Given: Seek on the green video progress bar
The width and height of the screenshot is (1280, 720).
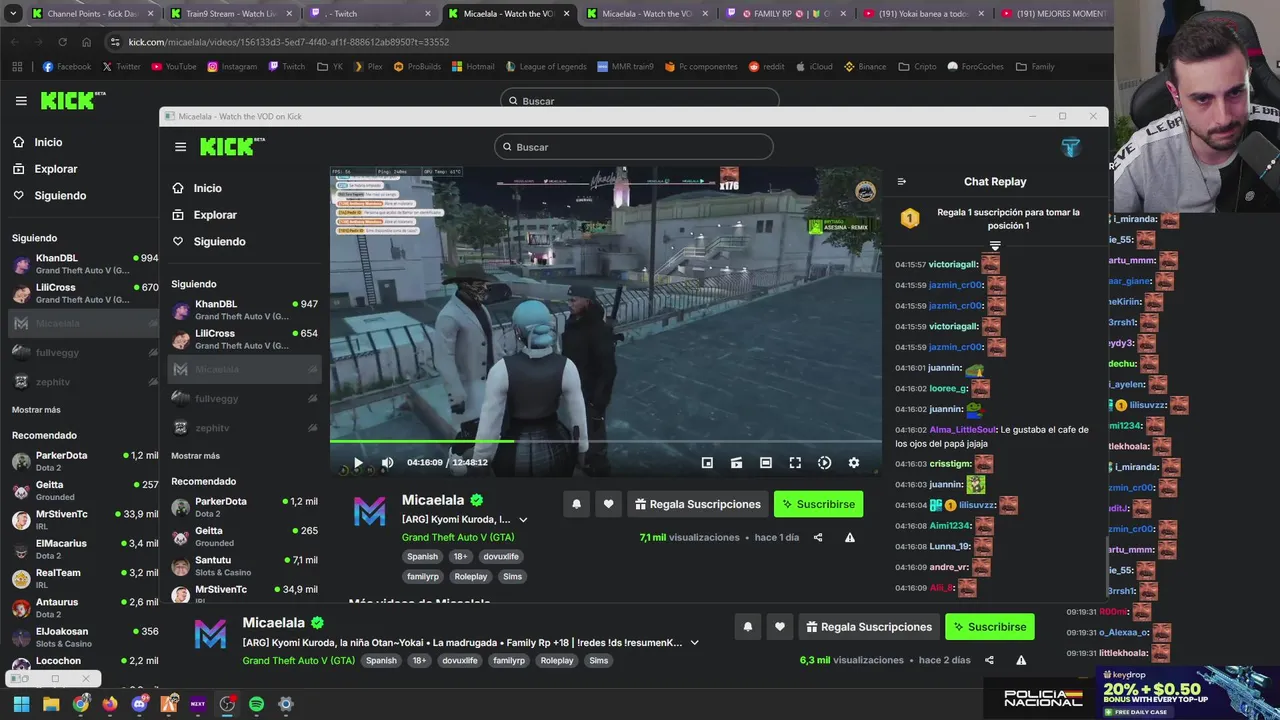Looking at the screenshot, I should point(605,441).
